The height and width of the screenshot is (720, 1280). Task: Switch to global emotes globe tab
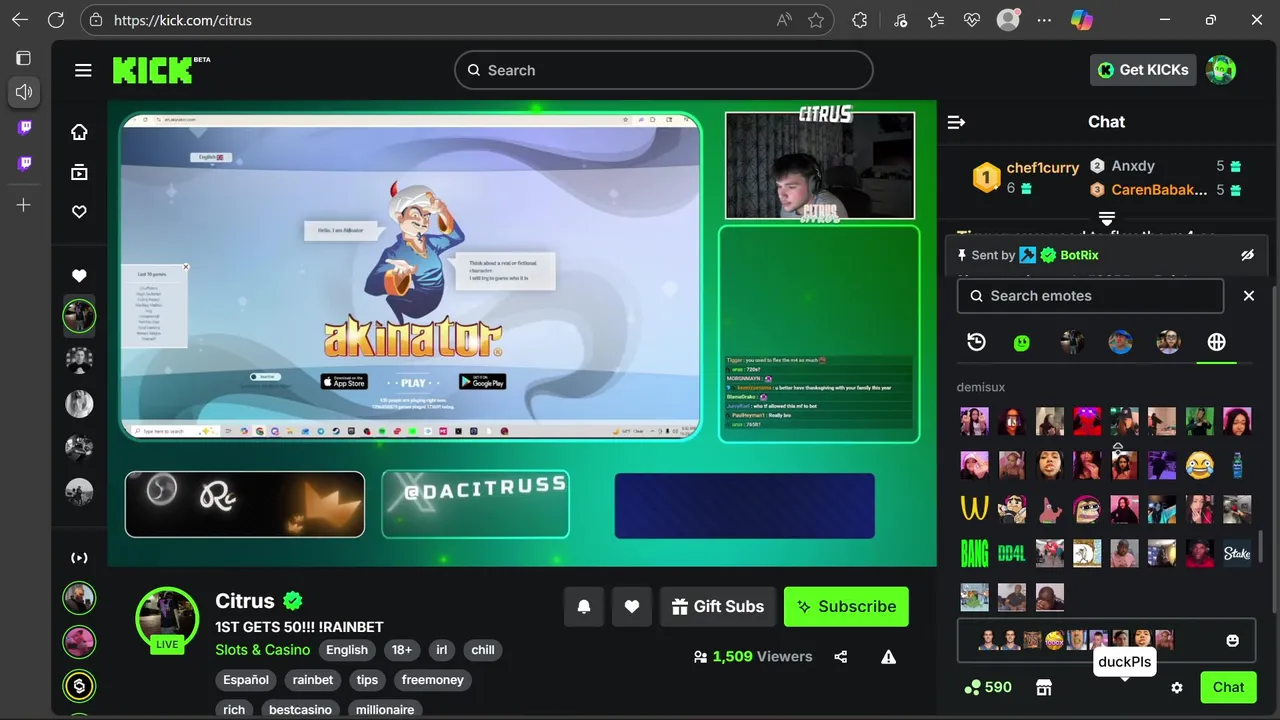click(1216, 342)
